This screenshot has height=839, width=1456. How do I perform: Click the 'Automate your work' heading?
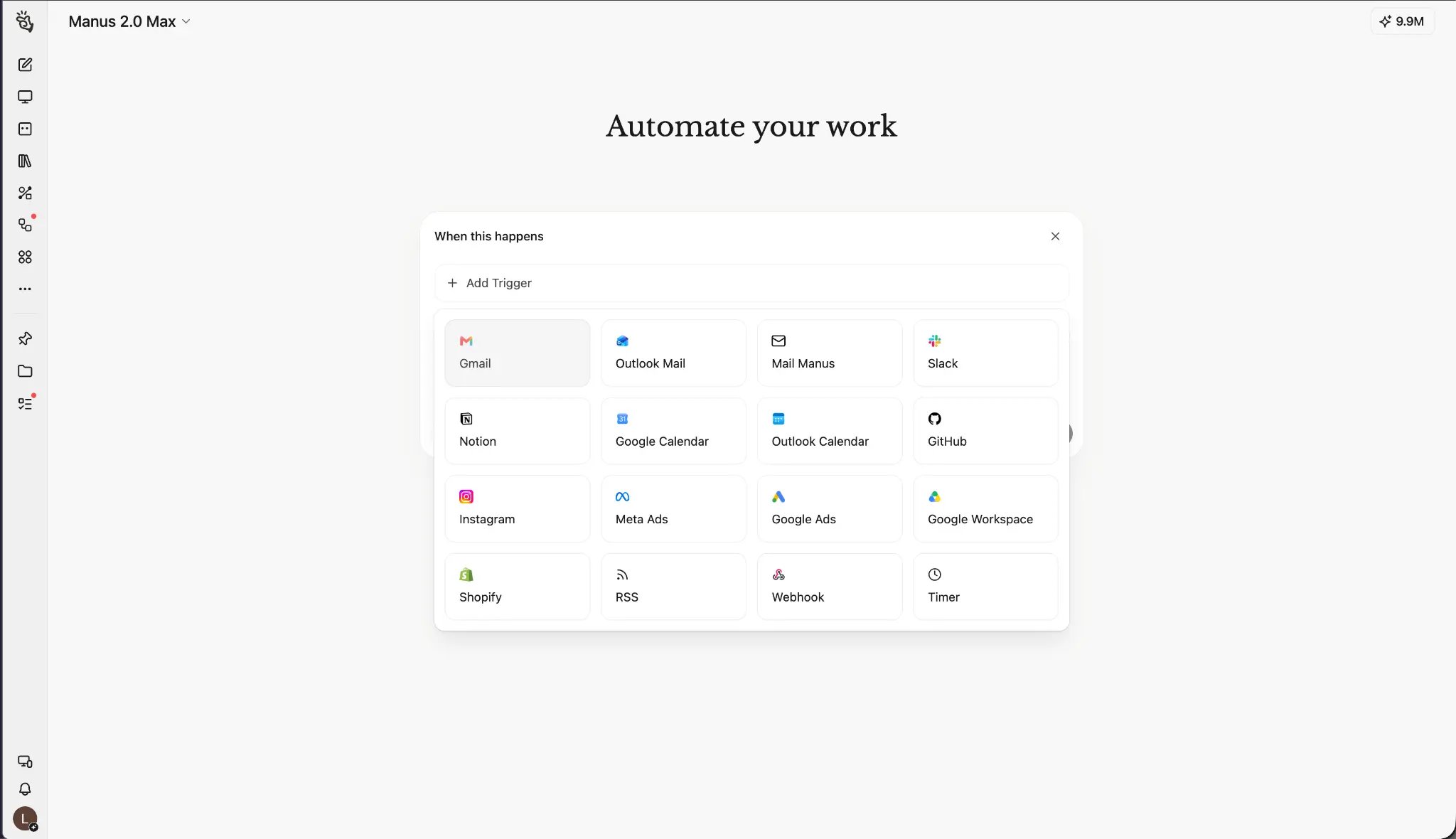751,127
